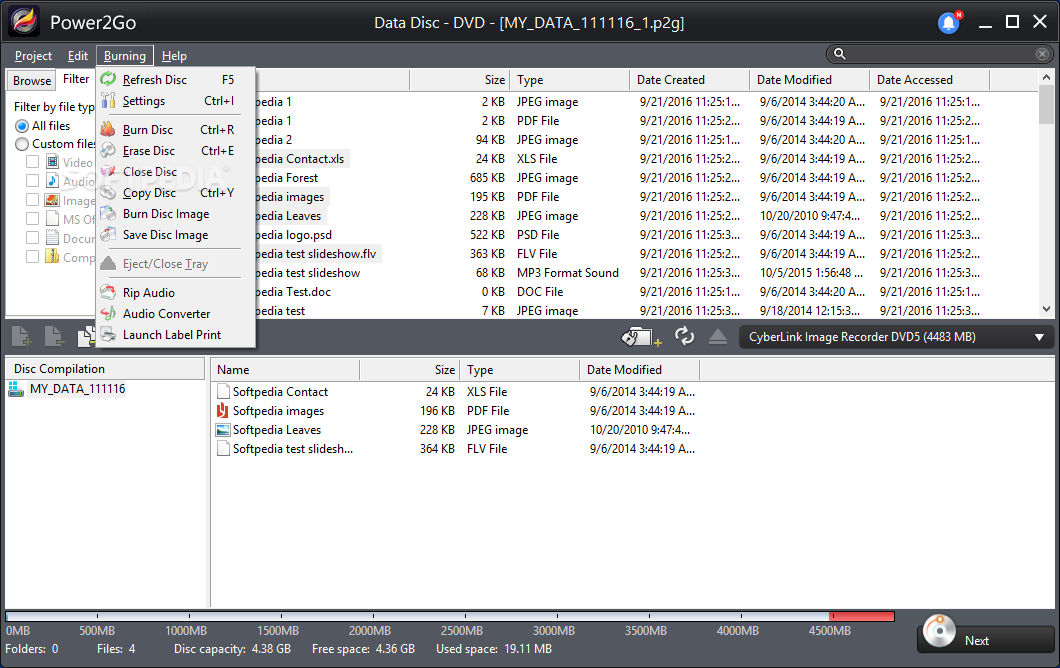
Task: Click the Audio Converter icon
Action: [108, 313]
